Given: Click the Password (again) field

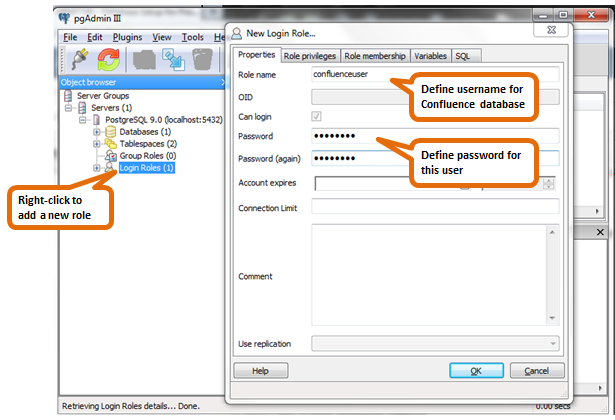Looking at the screenshot, I should coord(435,158).
